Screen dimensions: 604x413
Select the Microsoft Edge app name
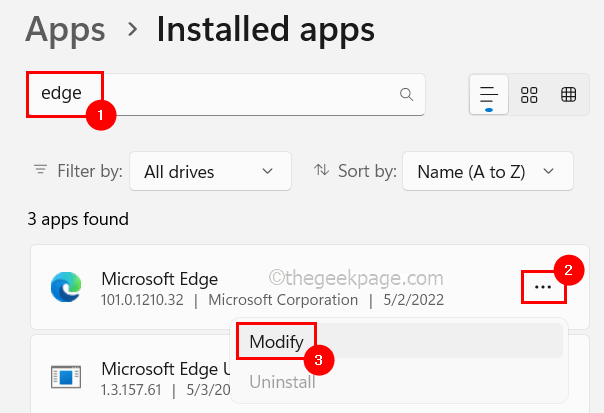pyautogui.click(x=160, y=278)
